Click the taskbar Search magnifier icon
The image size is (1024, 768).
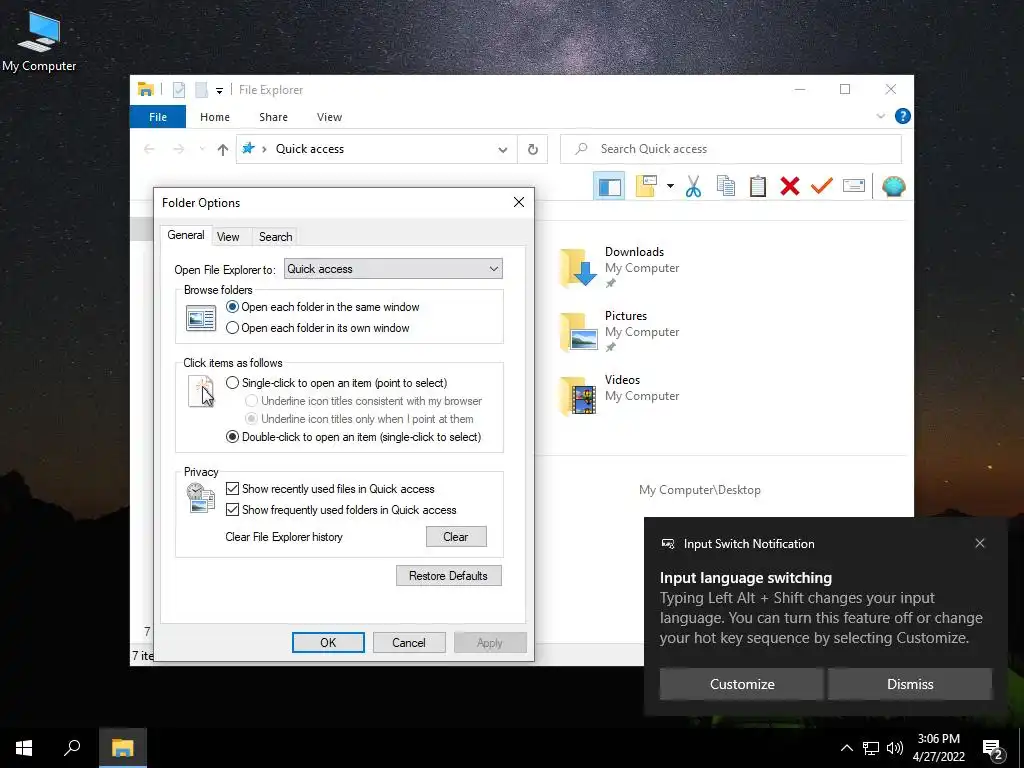click(x=72, y=748)
